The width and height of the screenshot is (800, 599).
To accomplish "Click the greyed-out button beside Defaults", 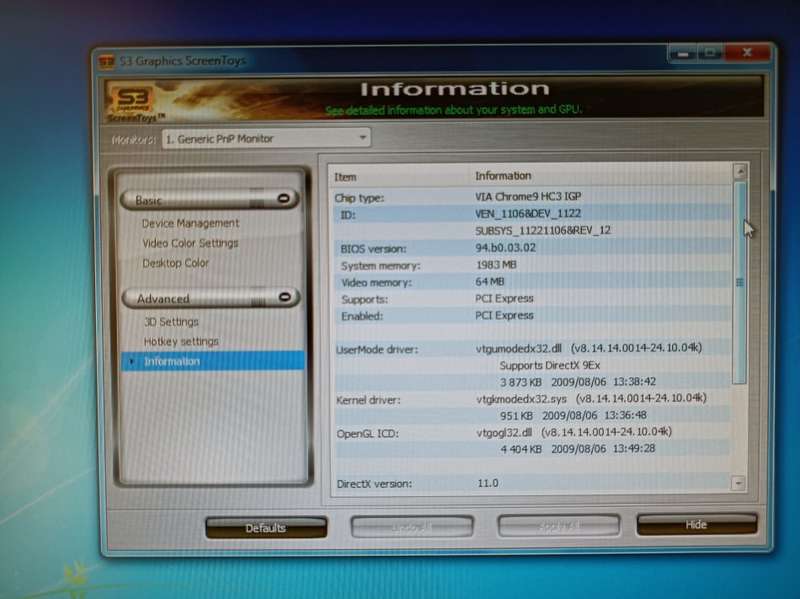I will click(412, 526).
